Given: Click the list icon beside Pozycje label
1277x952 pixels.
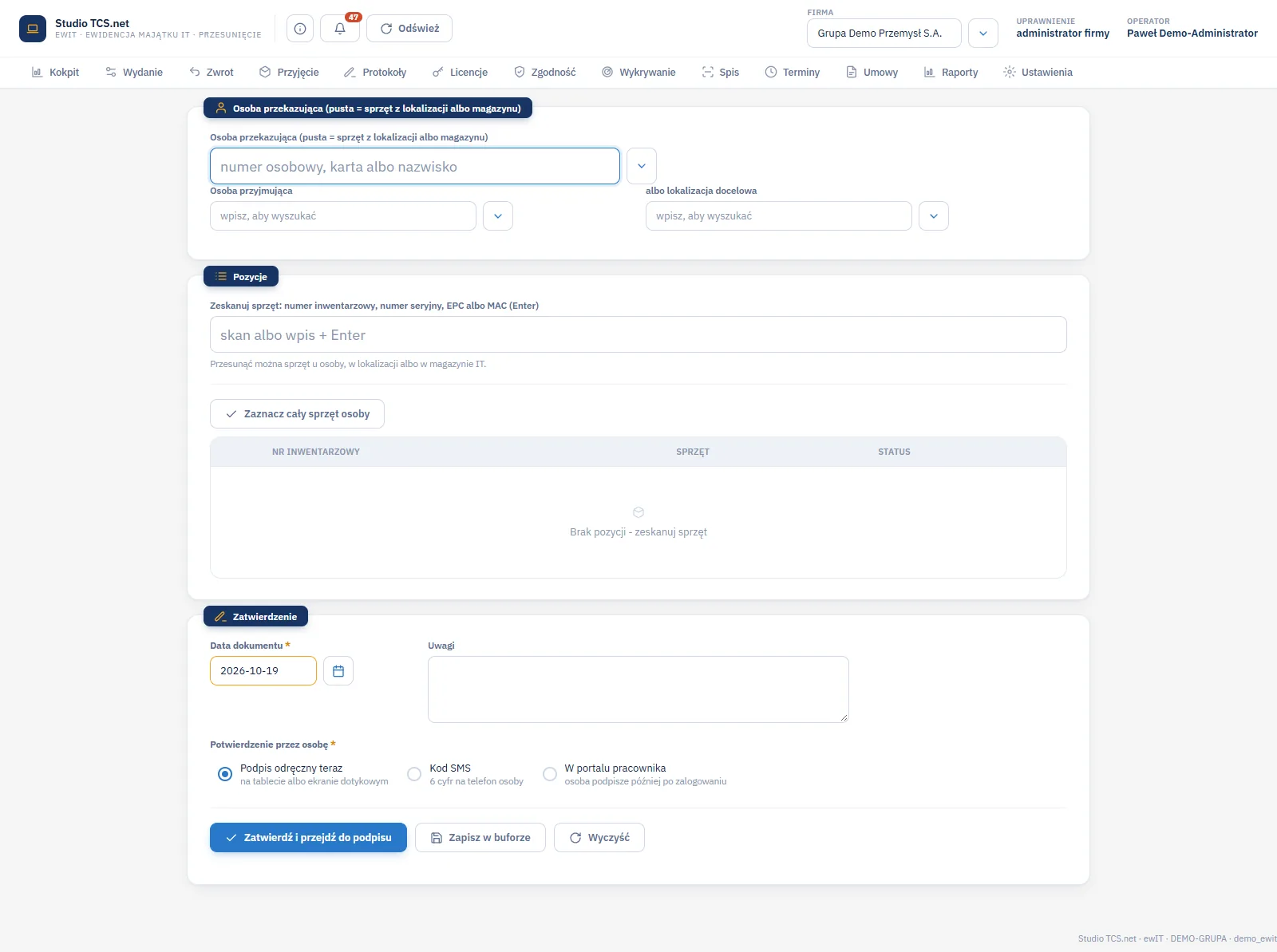Looking at the screenshot, I should pos(221,277).
